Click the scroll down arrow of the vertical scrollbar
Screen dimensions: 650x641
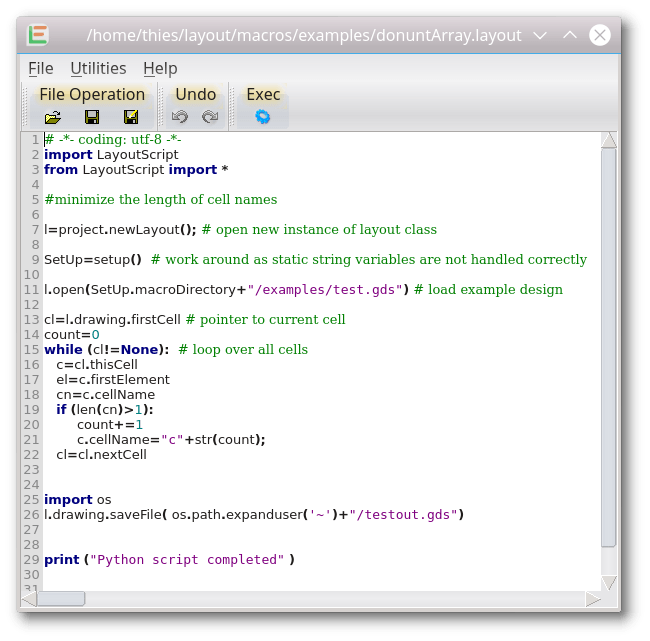[609, 583]
